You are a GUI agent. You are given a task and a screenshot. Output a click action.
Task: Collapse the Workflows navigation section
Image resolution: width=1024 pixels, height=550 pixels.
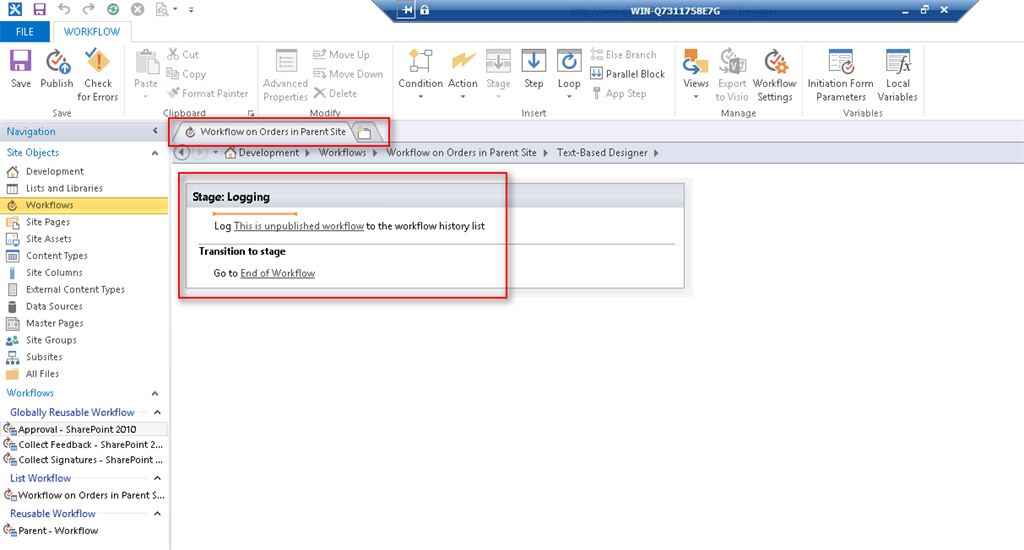click(x=155, y=393)
